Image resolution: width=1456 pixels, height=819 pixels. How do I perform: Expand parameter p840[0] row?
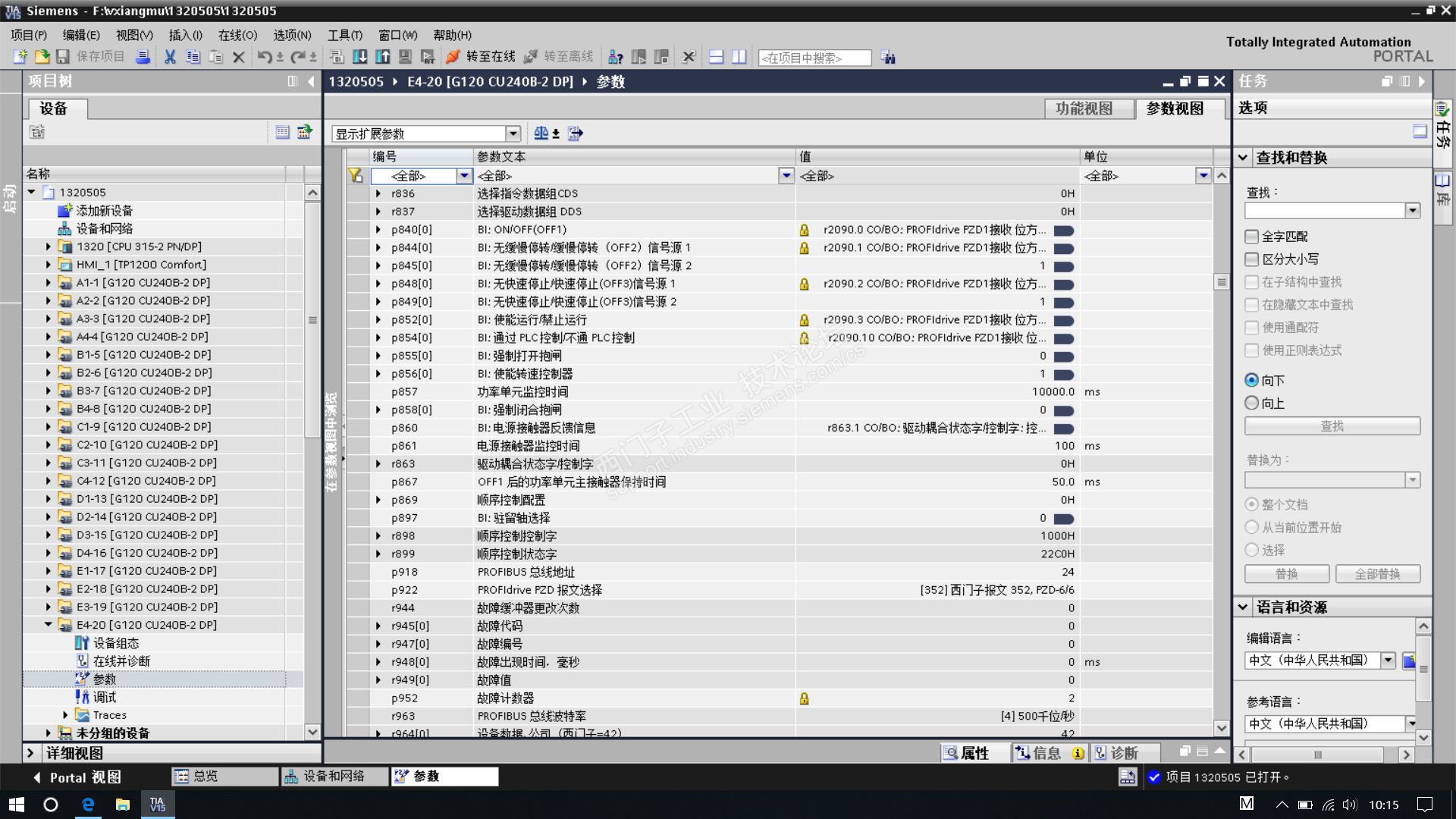point(378,230)
